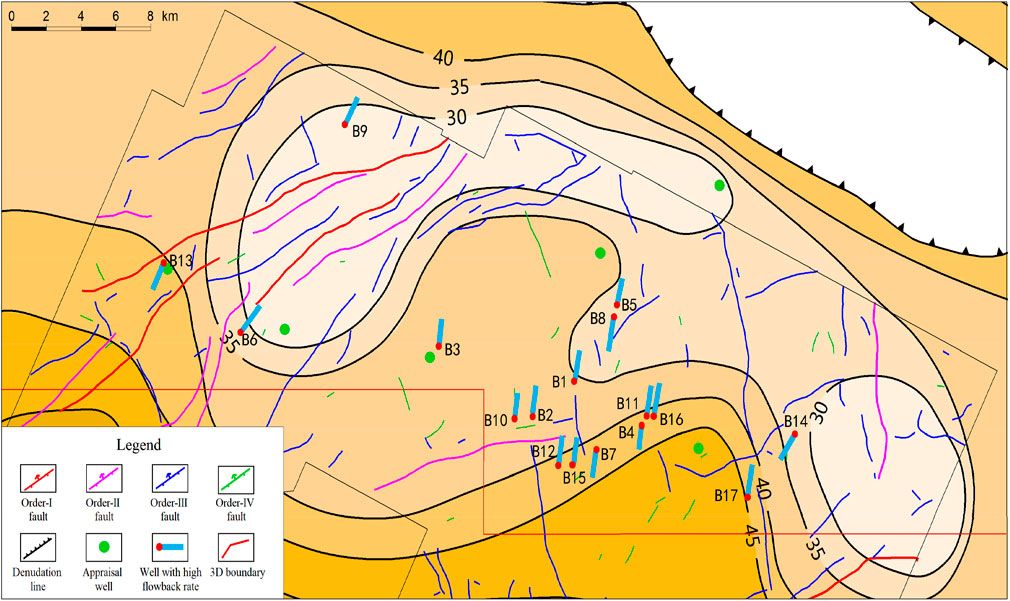Select the red well marker B7

(x=596, y=450)
